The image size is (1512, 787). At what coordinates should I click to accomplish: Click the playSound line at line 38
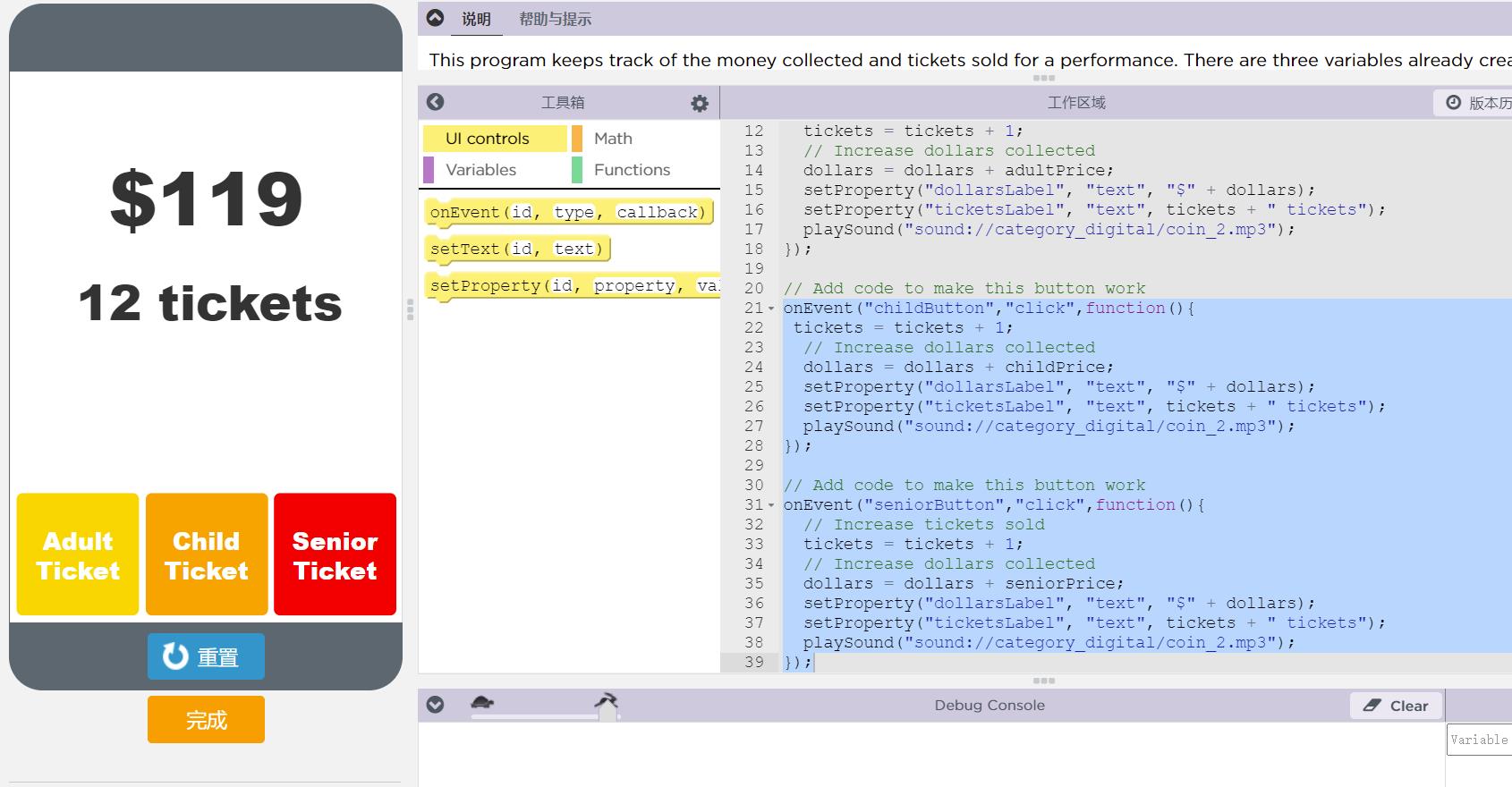coord(1049,642)
